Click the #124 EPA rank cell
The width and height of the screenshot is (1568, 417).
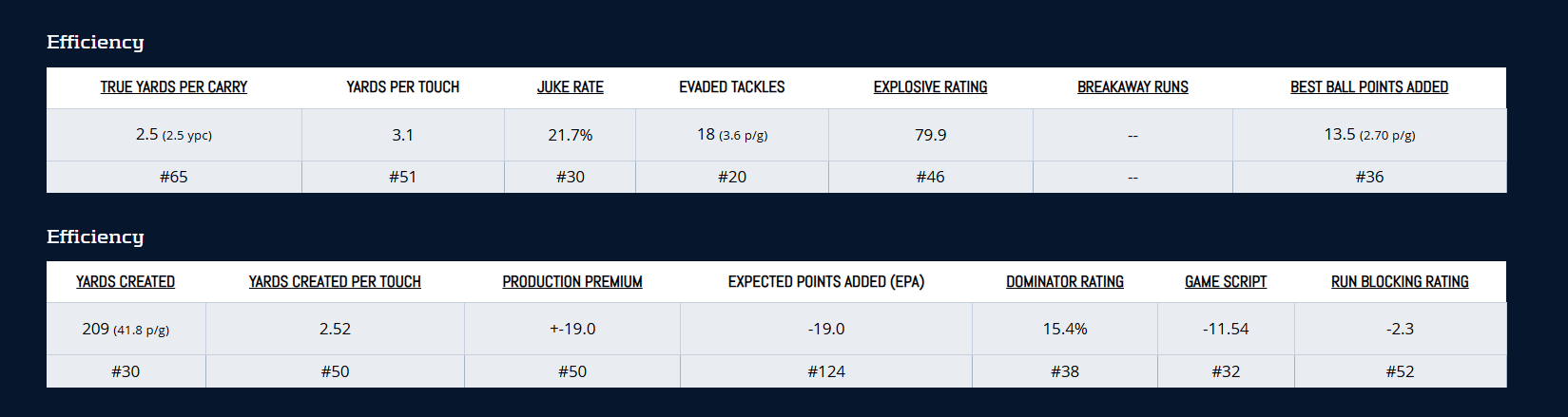(x=826, y=371)
